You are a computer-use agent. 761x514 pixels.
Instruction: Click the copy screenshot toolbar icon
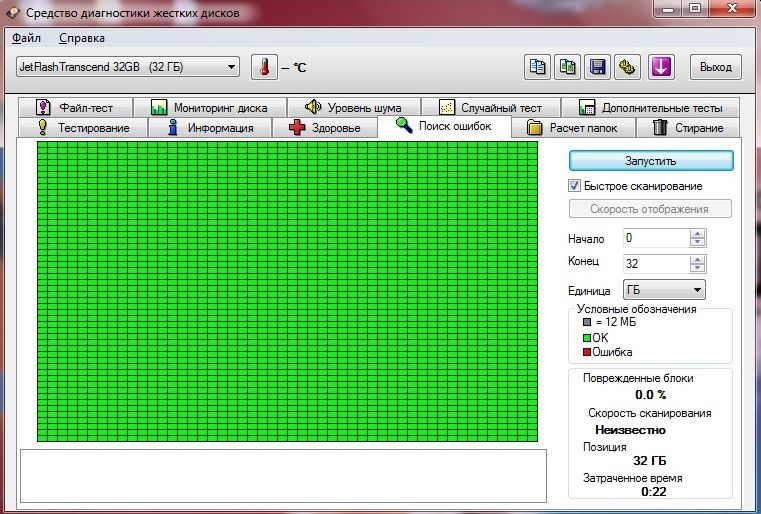pos(568,67)
